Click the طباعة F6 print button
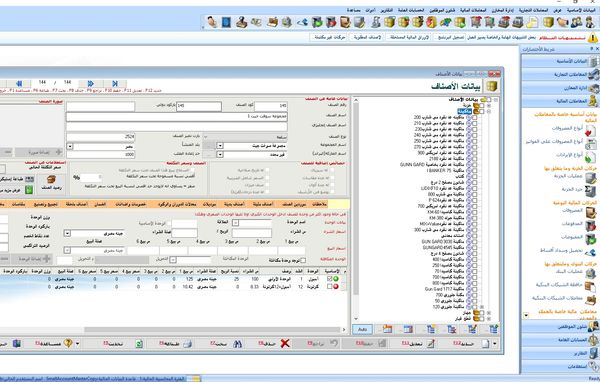The image size is (600, 382). pos(175,344)
